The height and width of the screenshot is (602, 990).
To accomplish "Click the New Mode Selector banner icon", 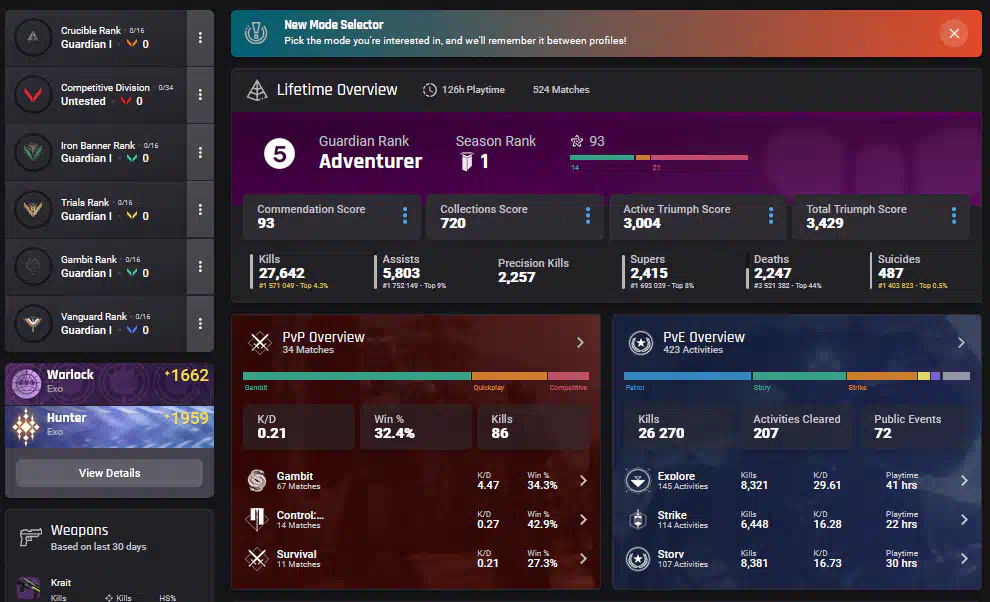I will click(256, 33).
